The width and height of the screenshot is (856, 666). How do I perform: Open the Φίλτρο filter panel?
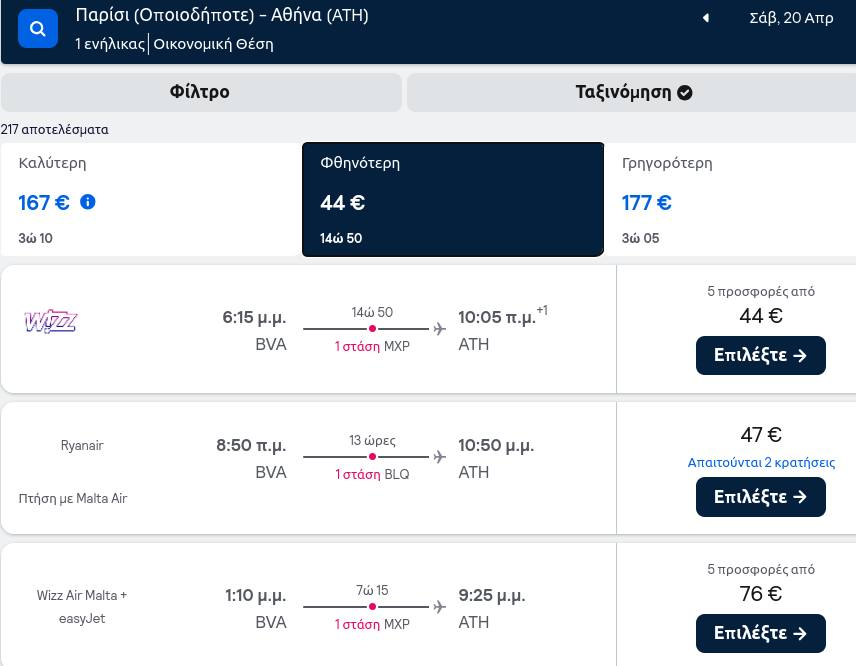pyautogui.click(x=201, y=92)
